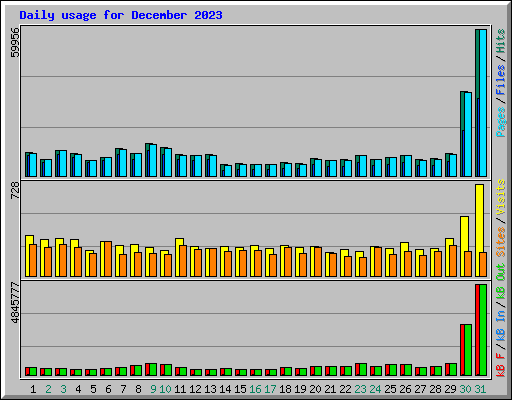Click the 'Pages' legend label

point(501,122)
